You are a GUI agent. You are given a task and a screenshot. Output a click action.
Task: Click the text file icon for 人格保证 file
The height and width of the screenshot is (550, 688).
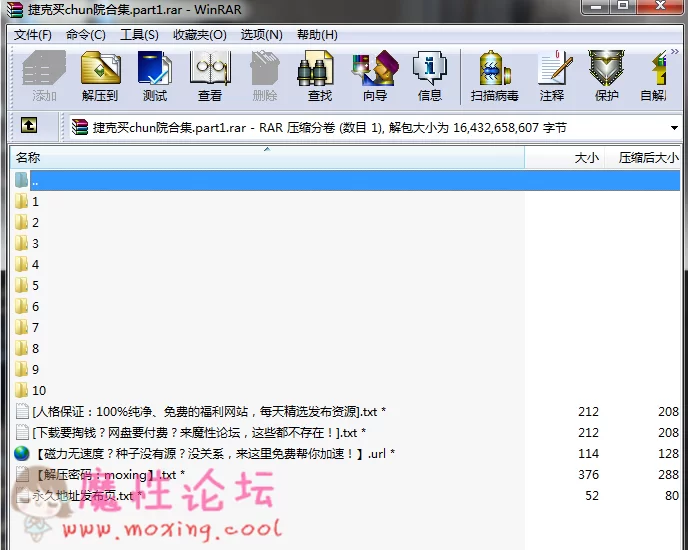coord(22,411)
